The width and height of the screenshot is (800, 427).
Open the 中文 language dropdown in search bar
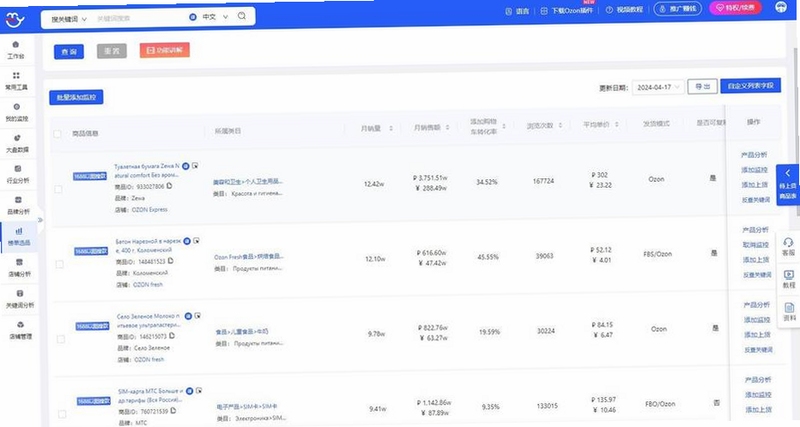point(214,17)
